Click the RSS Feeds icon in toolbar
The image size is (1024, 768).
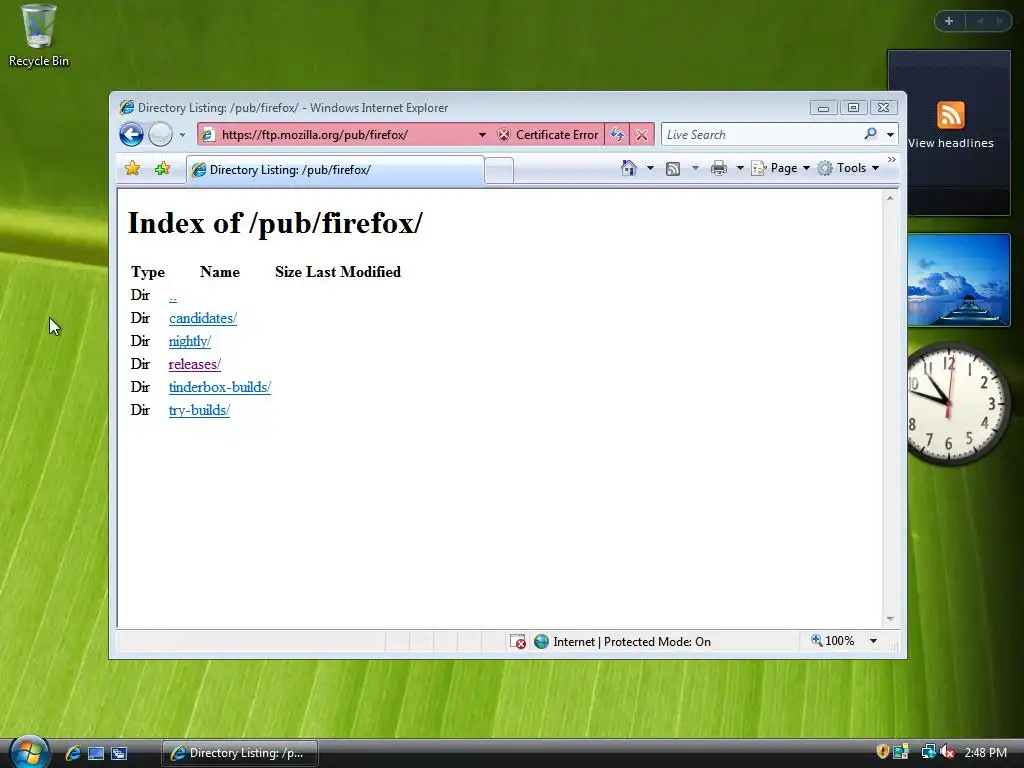click(x=673, y=168)
